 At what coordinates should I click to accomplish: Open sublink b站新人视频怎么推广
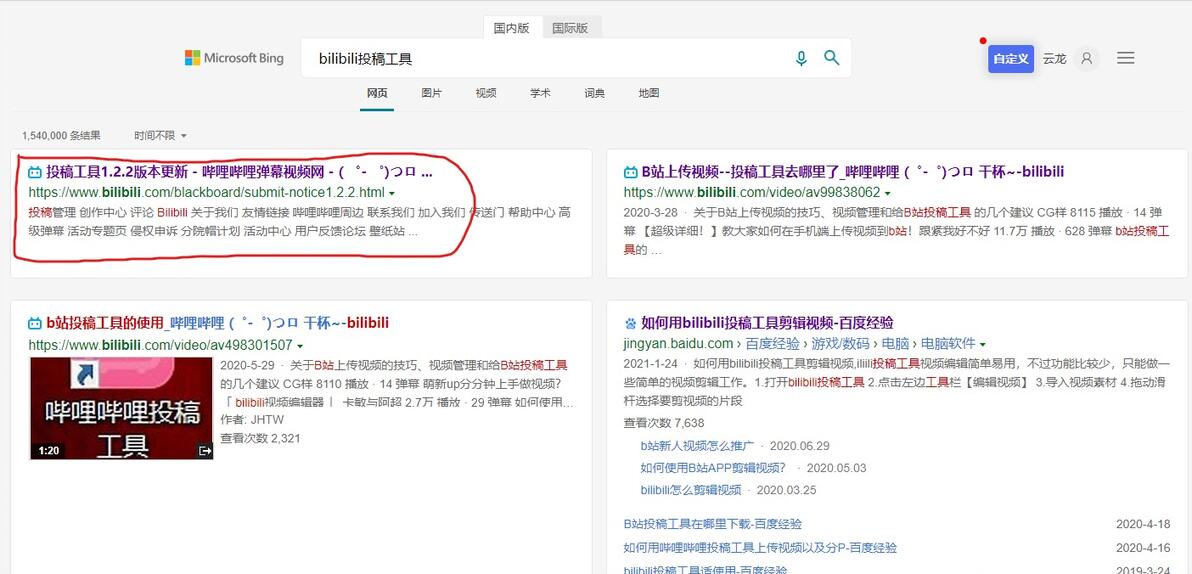pyautogui.click(x=698, y=446)
